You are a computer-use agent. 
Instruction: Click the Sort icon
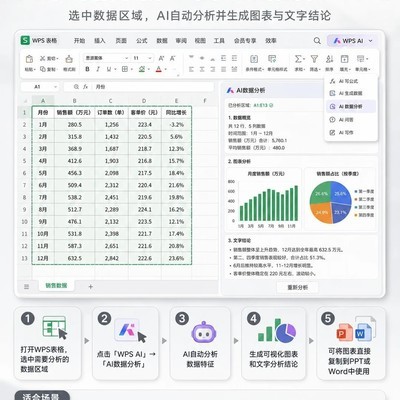click(329, 59)
